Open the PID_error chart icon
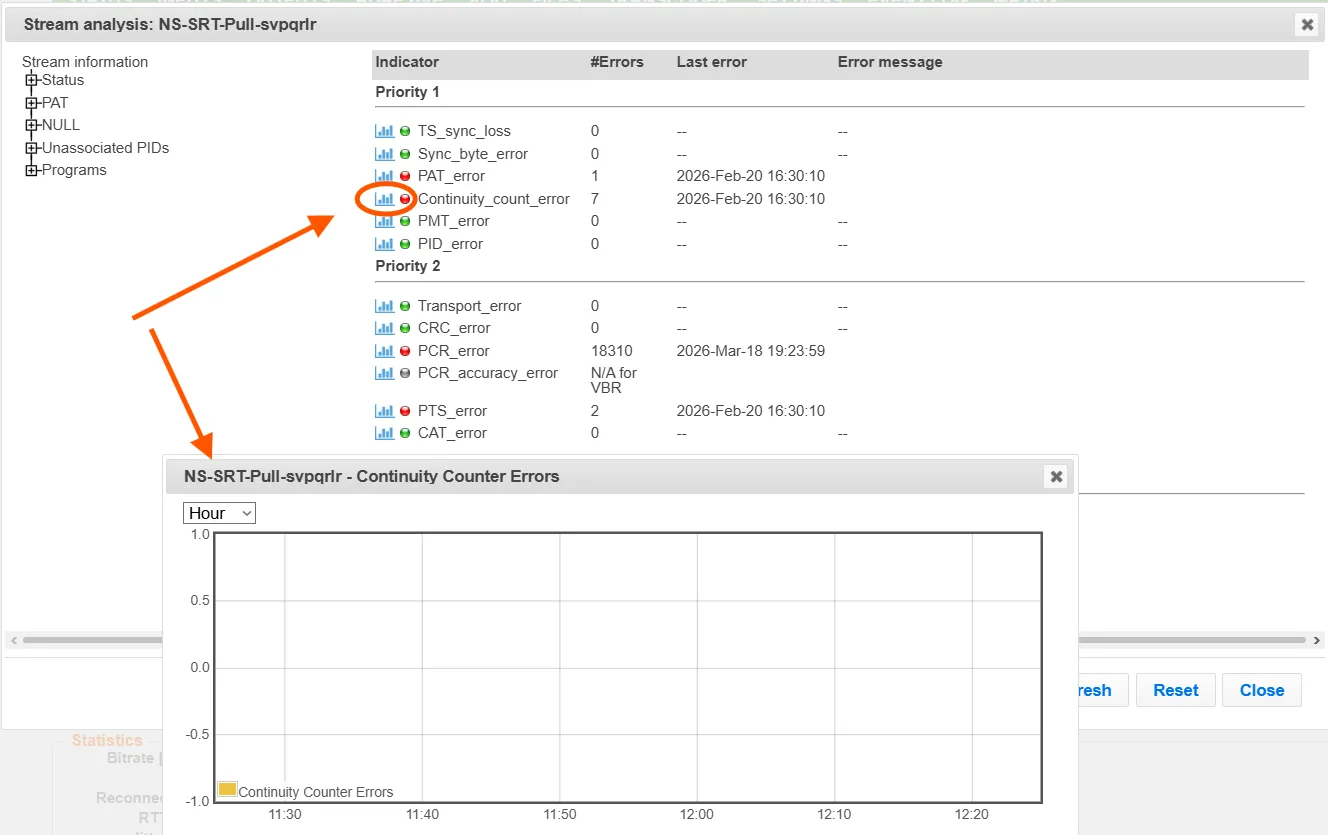Viewport: 1328px width, 835px height. tap(384, 244)
